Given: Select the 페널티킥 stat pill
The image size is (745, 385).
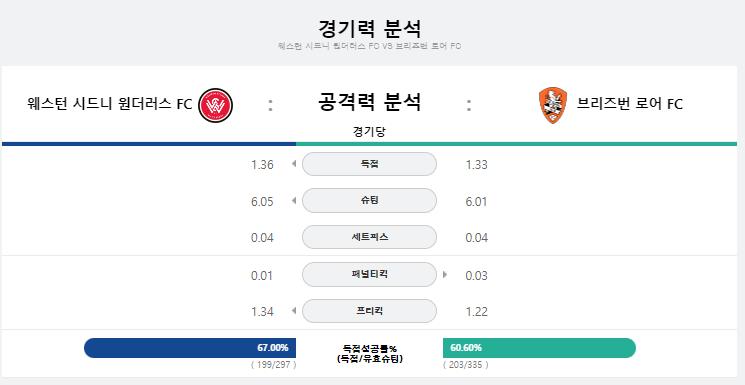Looking at the screenshot, I should tap(369, 274).
